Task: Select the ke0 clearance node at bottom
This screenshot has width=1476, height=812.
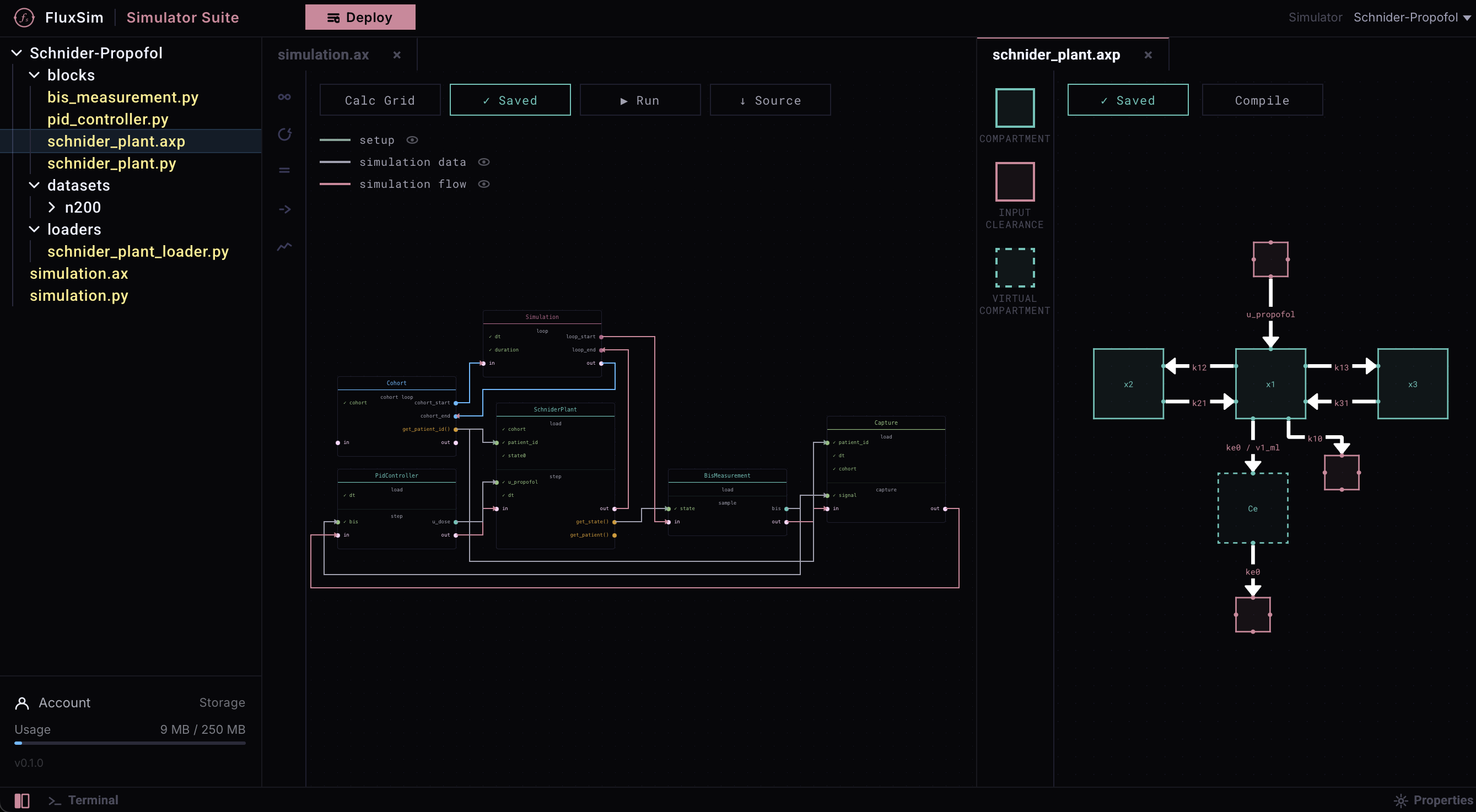Action: click(x=1253, y=614)
